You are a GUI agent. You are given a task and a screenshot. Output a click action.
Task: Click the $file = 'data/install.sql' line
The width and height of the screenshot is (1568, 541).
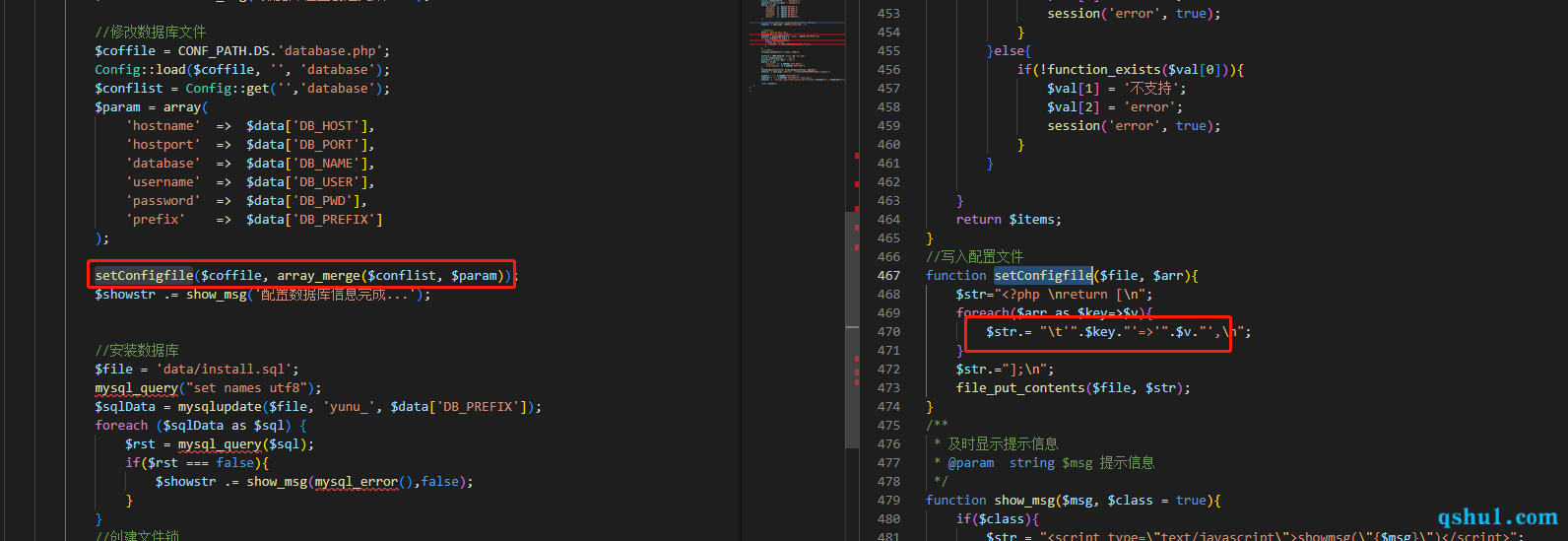click(197, 370)
